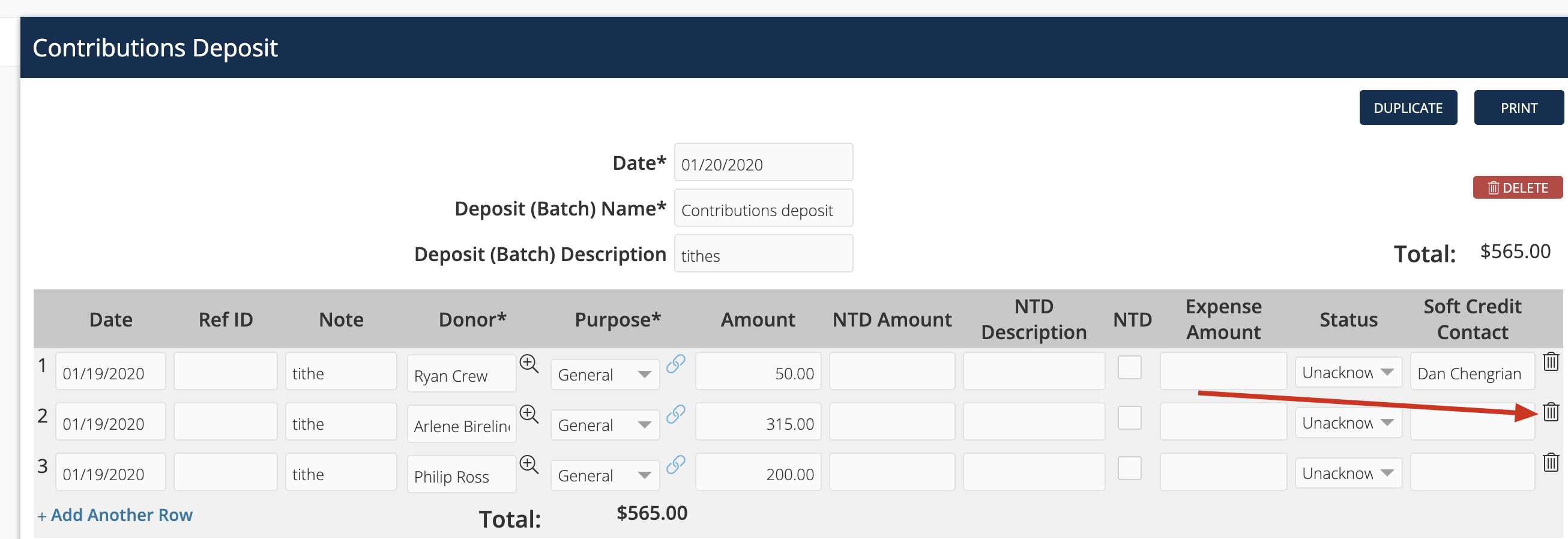This screenshot has width=1568, height=539.
Task: Tick the NTD checkbox for Philip Ross
Action: tap(1129, 468)
